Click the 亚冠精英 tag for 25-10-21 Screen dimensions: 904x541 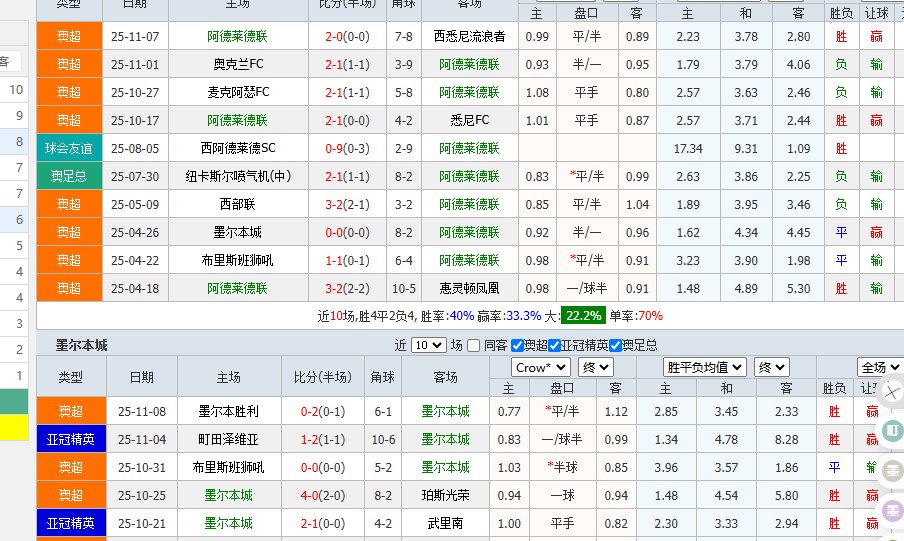(x=71, y=523)
